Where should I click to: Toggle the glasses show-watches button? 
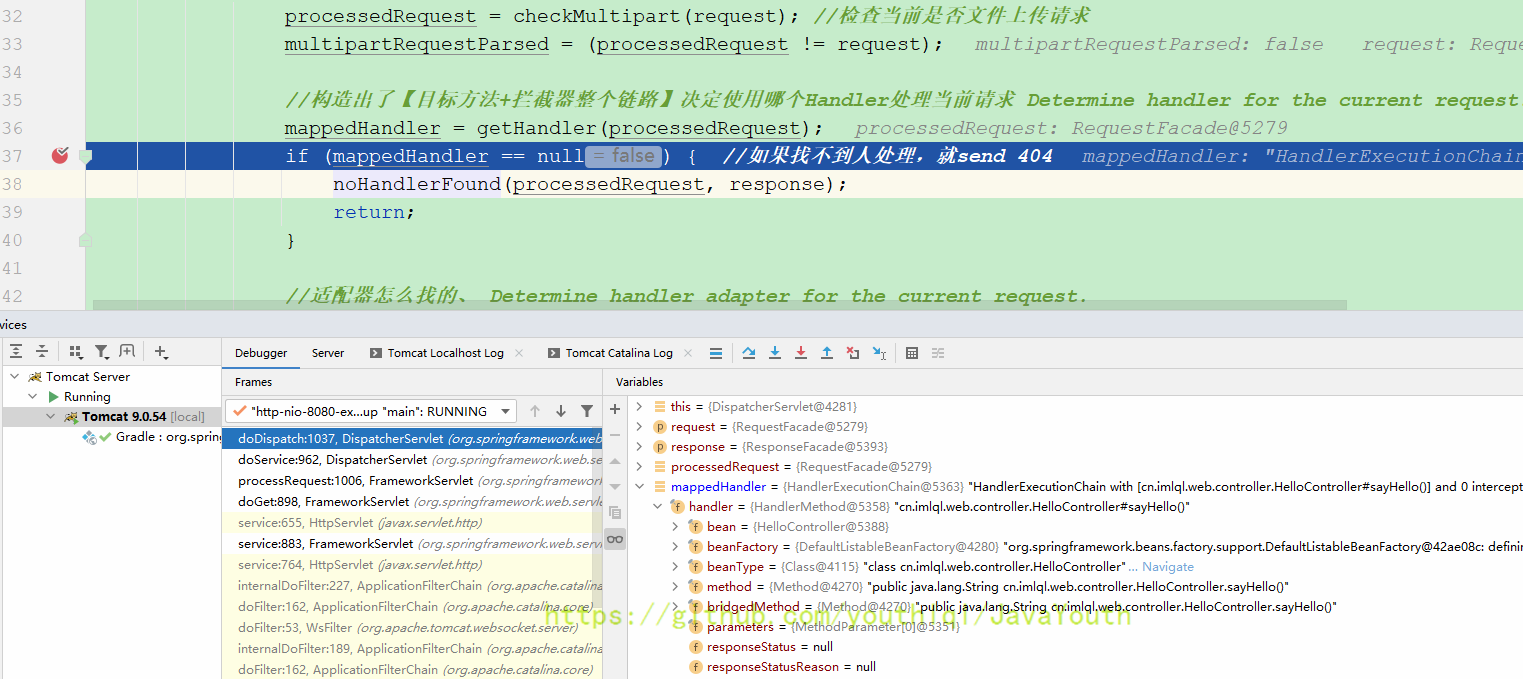[615, 539]
